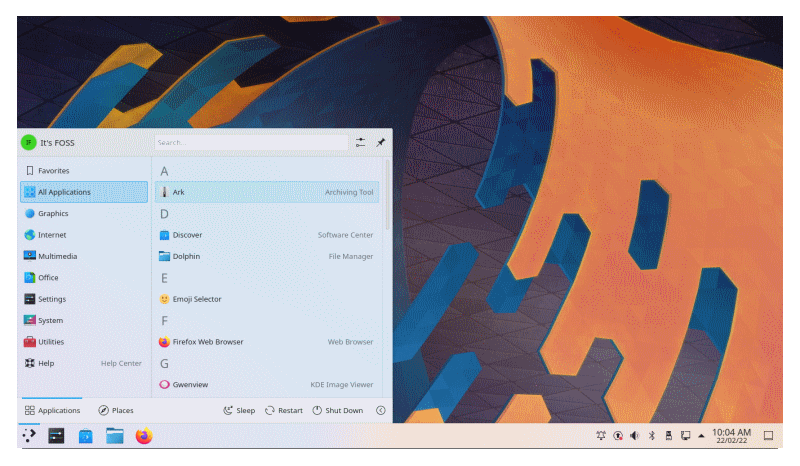Open the launcher configure sliders icon
This screenshot has height=466, width=800.
(x=360, y=142)
